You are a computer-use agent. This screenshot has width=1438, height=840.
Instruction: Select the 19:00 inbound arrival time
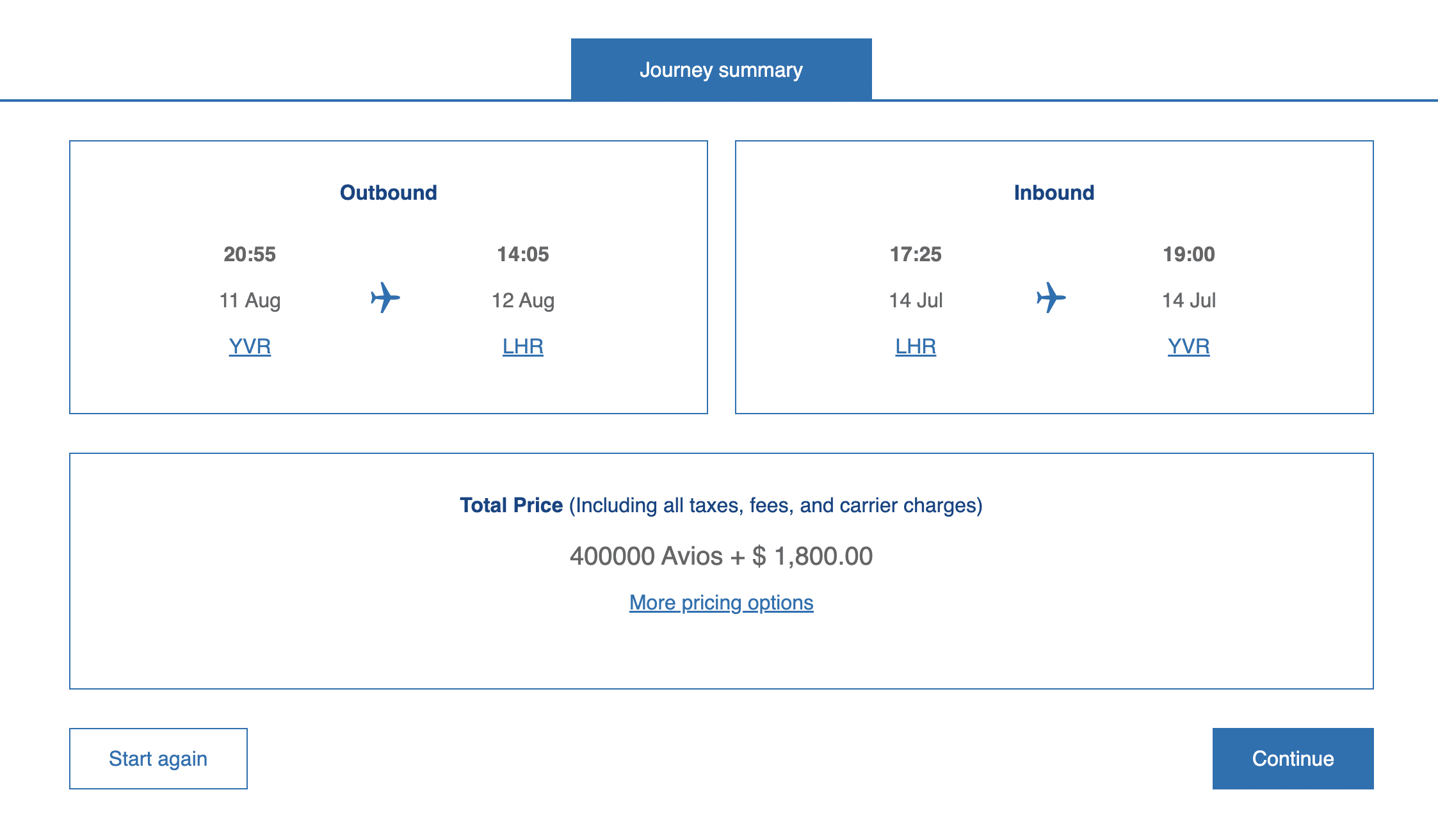[1189, 254]
